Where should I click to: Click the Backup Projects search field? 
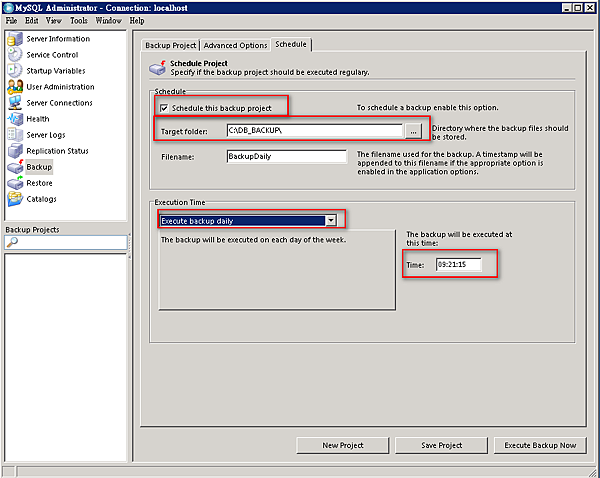point(66,242)
